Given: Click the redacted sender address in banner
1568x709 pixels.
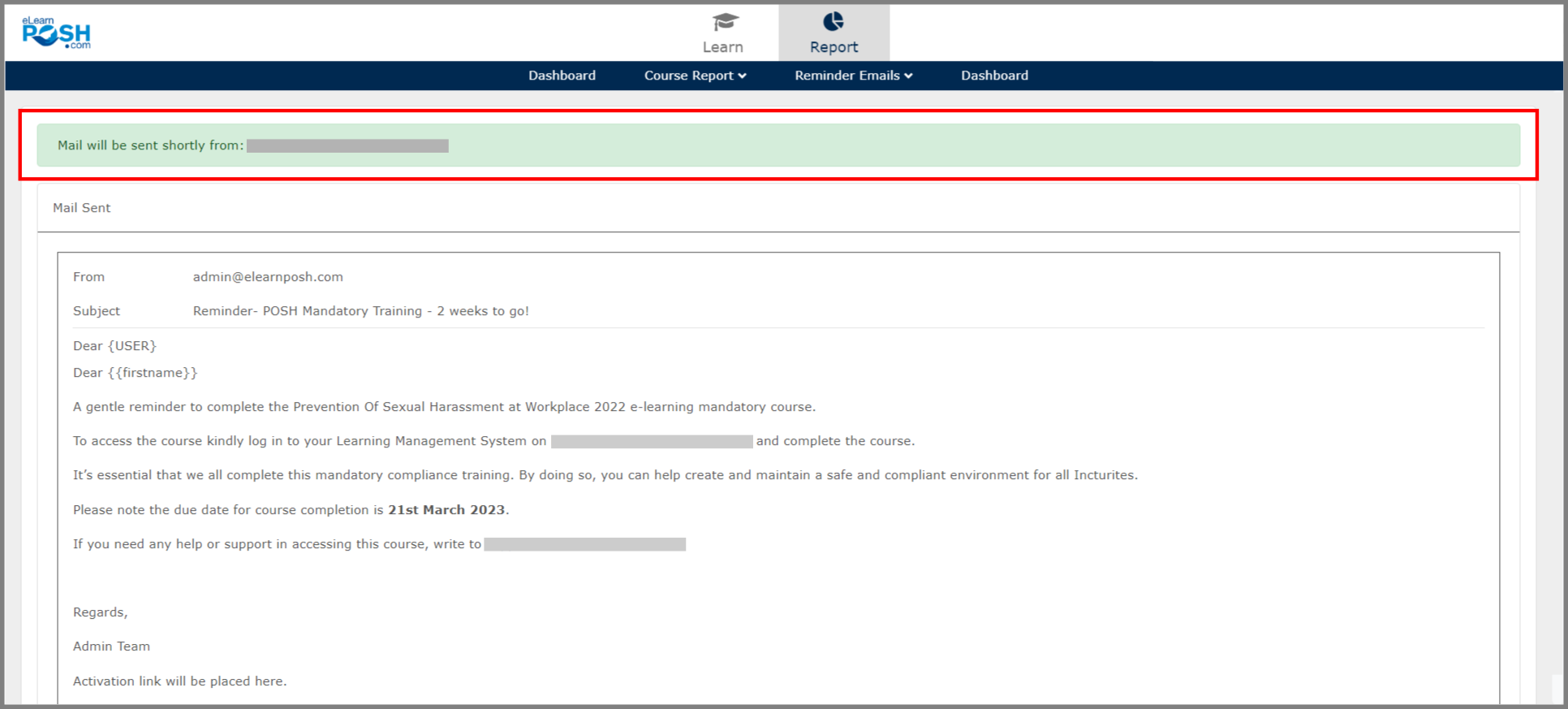Looking at the screenshot, I should pos(347,146).
